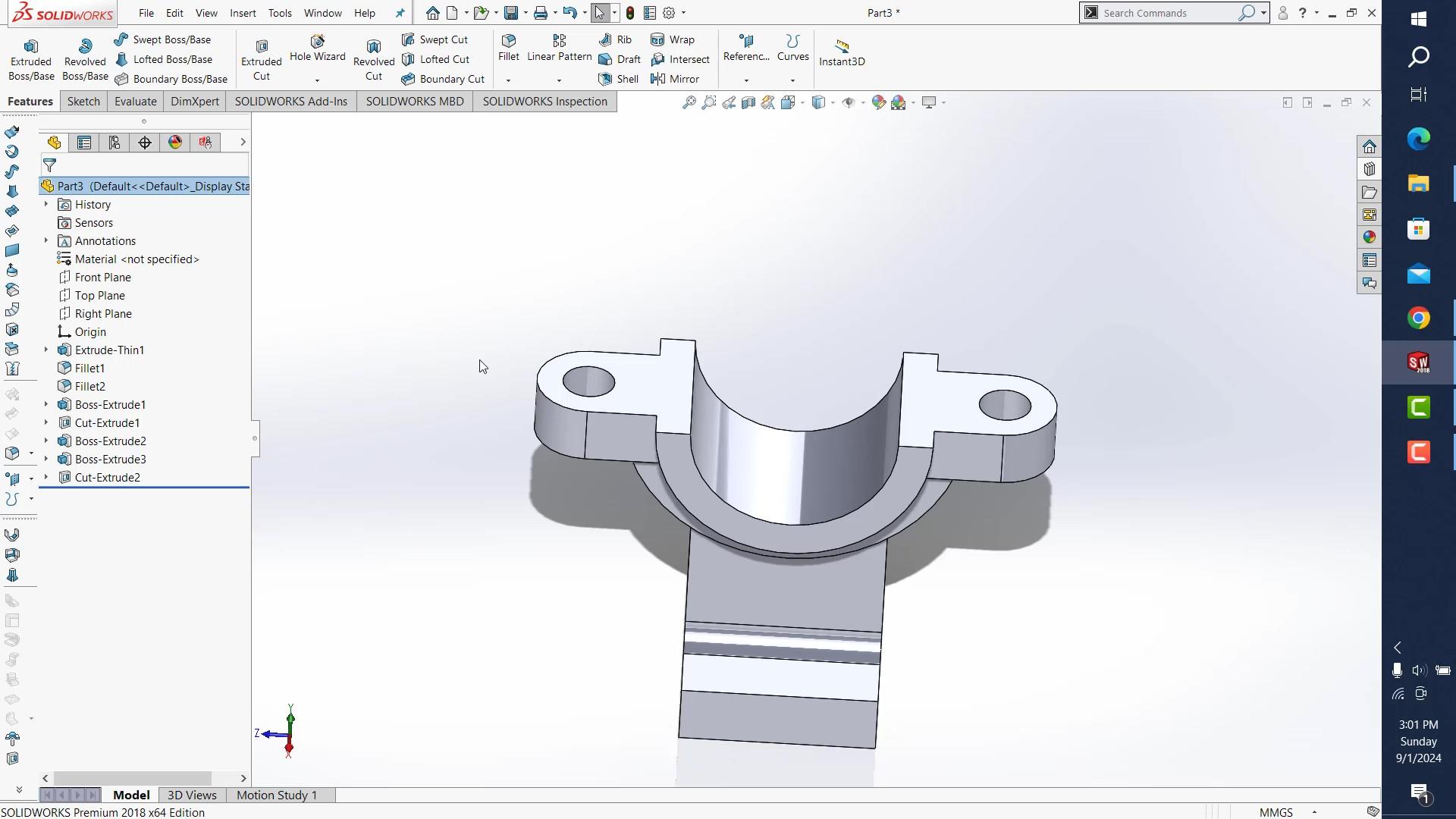Open the Appearances task pane icon
The image size is (1456, 819).
1369,237
